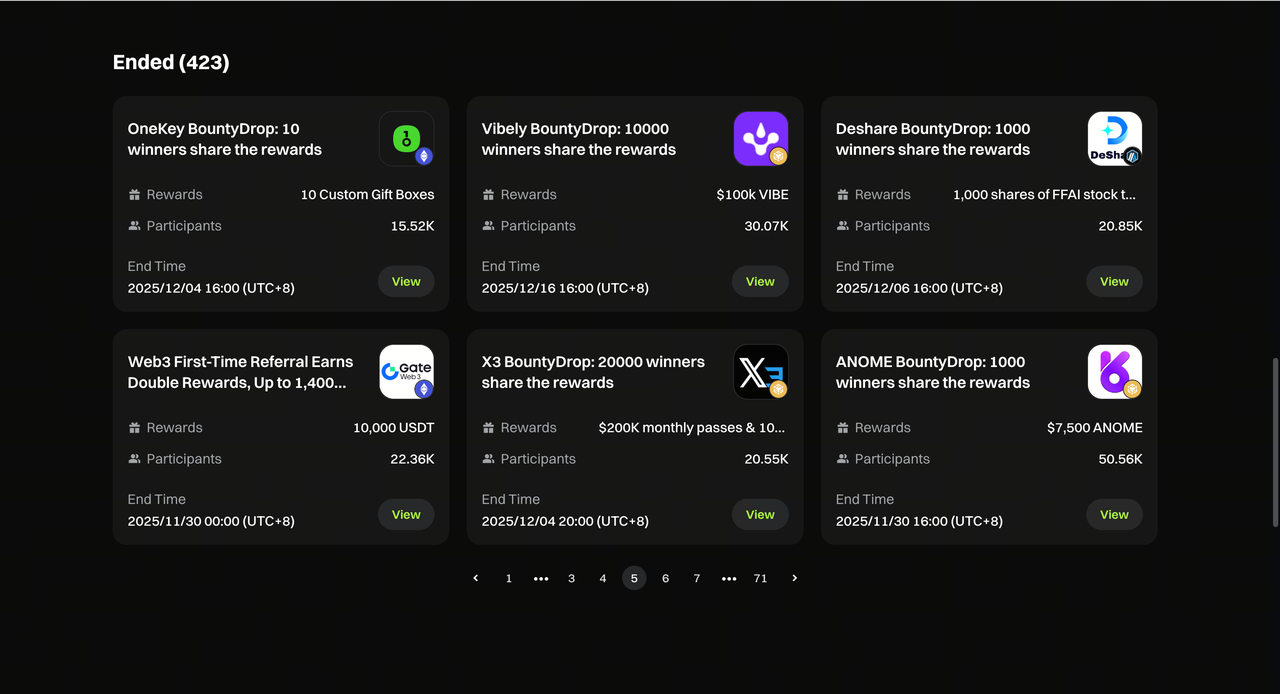Go to next page using right arrow
The image size is (1280, 694).
pyautogui.click(x=795, y=578)
